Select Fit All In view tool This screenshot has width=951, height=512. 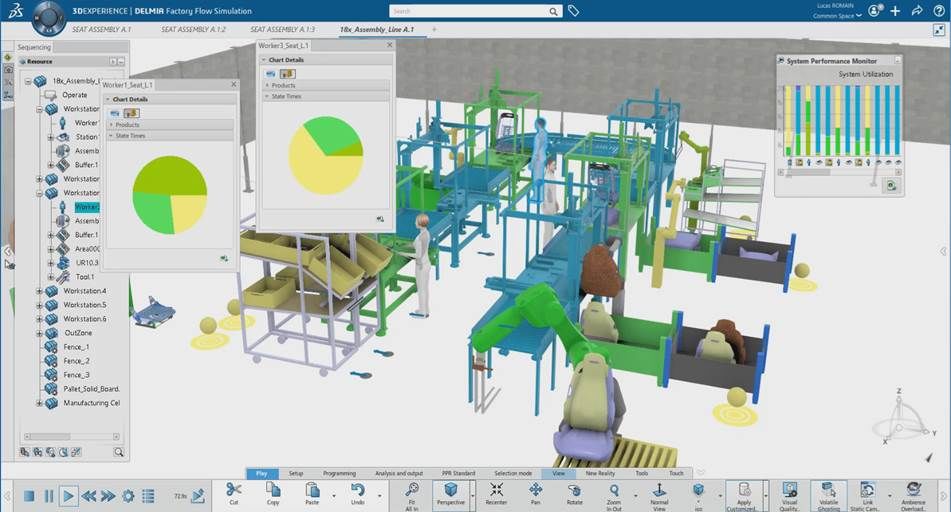(x=412, y=494)
